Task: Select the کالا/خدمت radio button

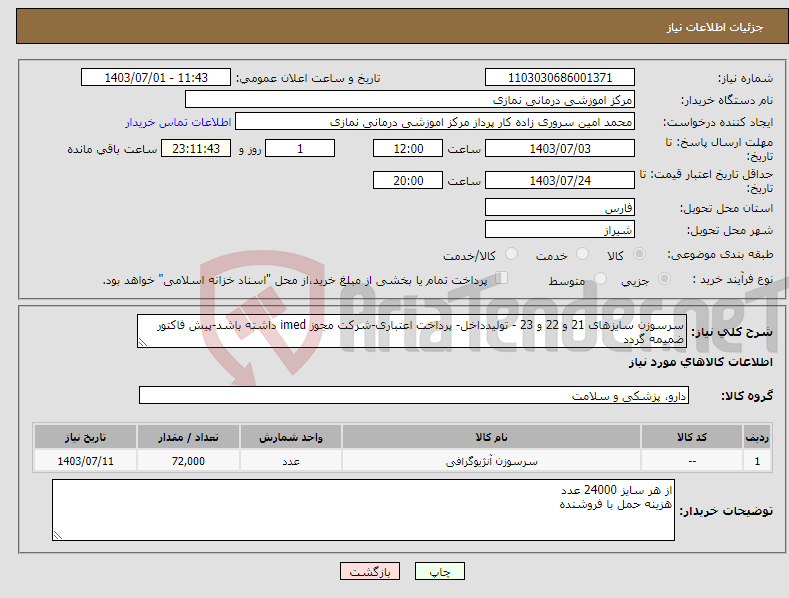Action: (511, 254)
